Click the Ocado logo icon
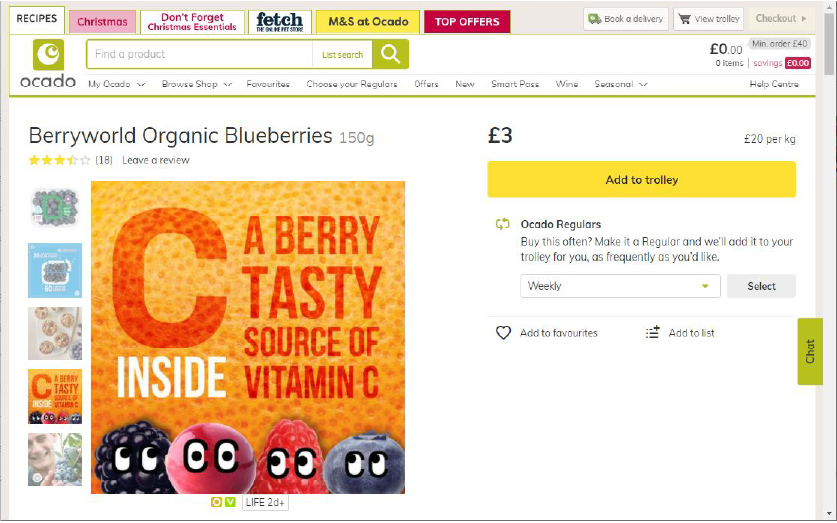The image size is (837, 523). click(48, 55)
